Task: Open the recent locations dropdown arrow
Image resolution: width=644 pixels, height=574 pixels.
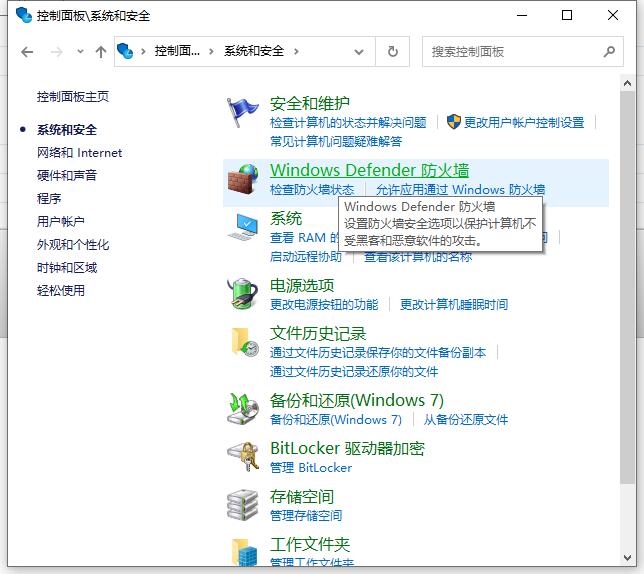Action: [80, 52]
